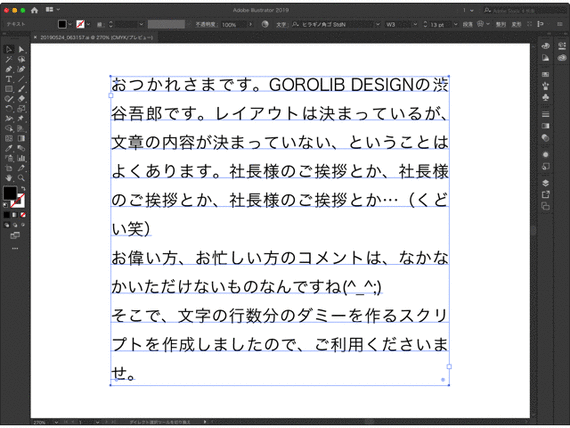Click the black fill color swatch in toolbox
570x428 pixels.
(10, 193)
